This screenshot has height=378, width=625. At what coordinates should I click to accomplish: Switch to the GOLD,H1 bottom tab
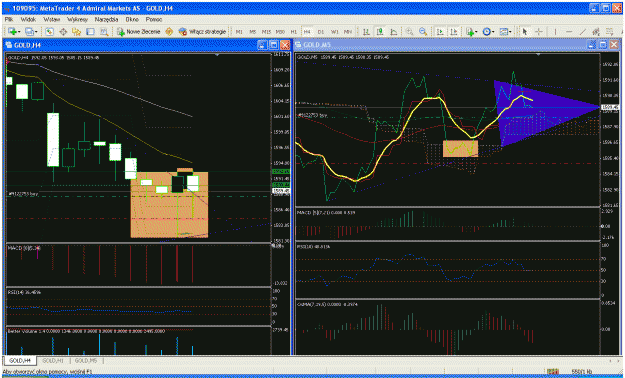[53, 360]
